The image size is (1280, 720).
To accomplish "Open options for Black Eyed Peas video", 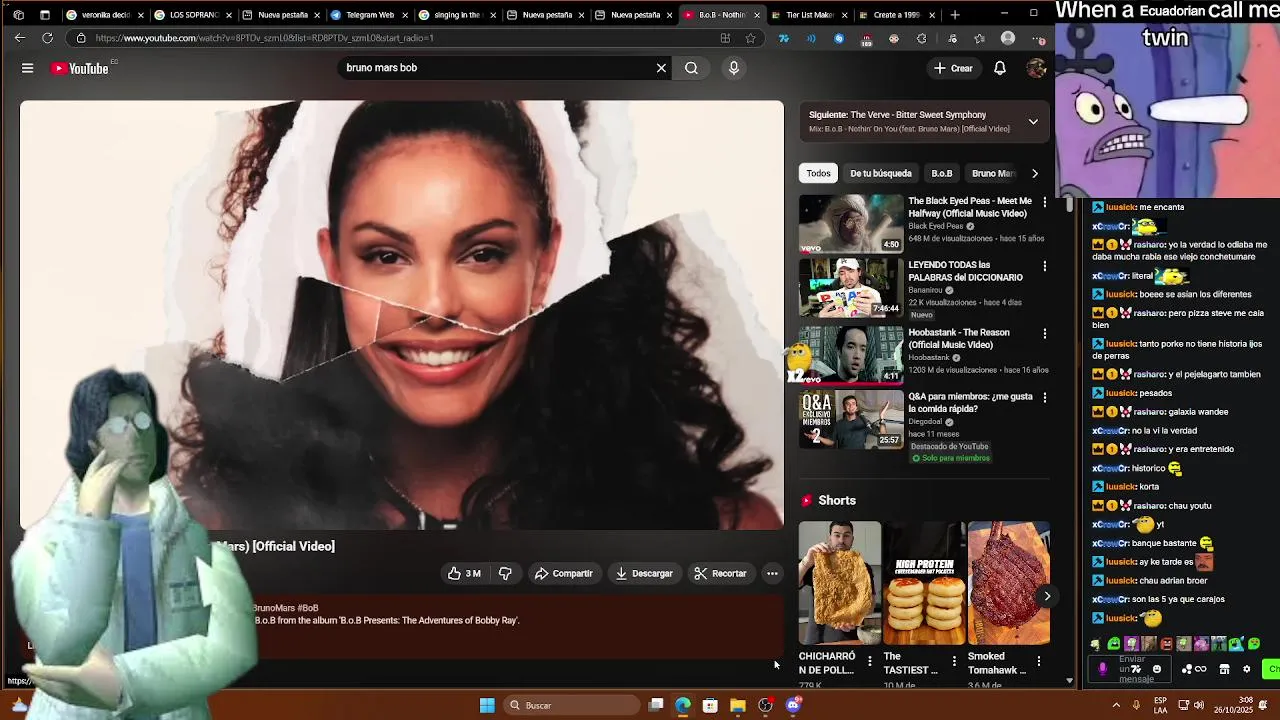I will click(1045, 202).
